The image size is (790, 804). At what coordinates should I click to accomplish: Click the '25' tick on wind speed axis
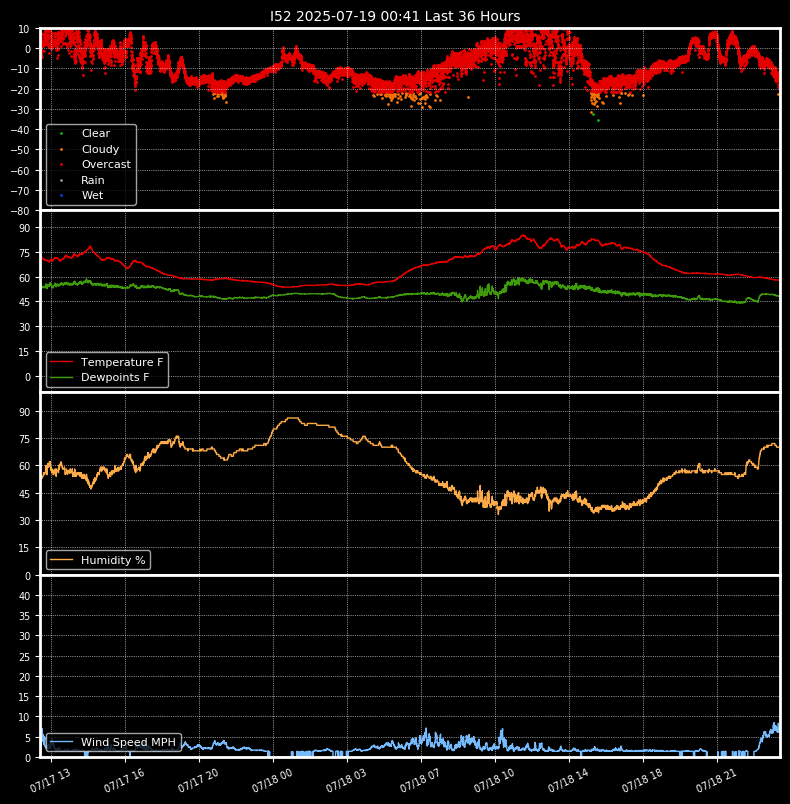[25, 657]
